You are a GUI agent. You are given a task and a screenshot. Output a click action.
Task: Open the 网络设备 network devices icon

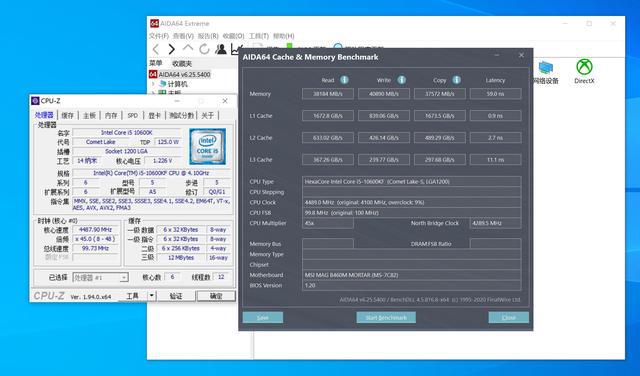pos(546,72)
